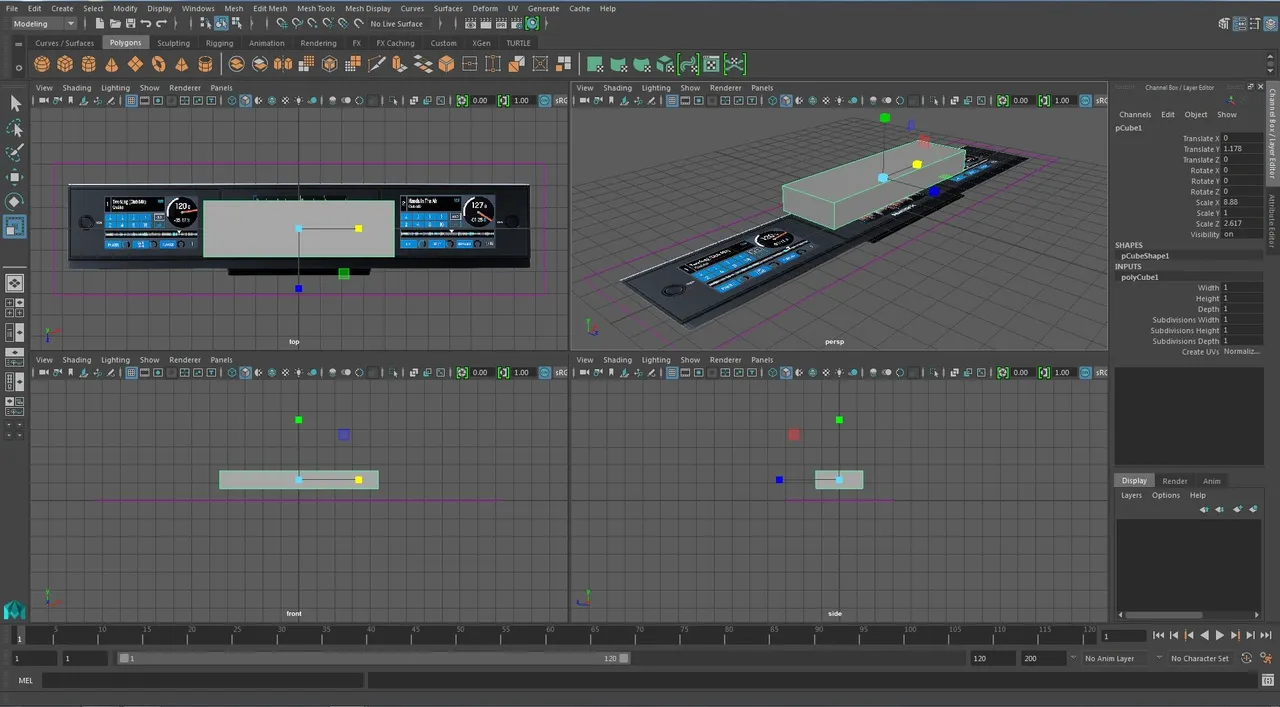Activate the Scale tool in the toolbox

click(x=15, y=227)
